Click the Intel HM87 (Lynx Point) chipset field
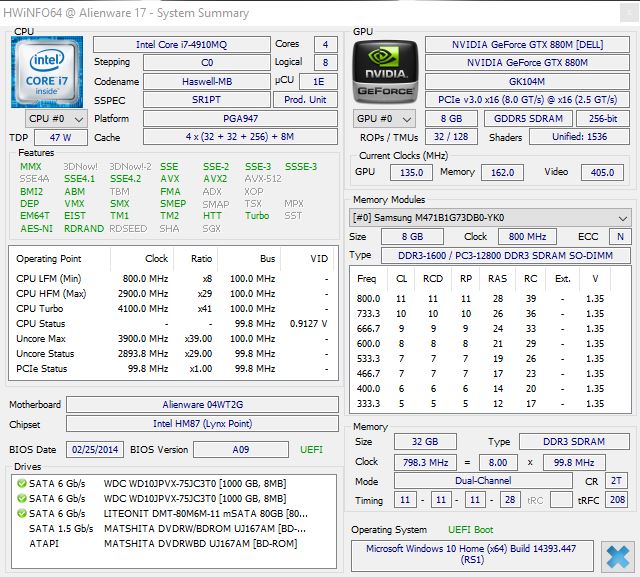 click(x=202, y=424)
